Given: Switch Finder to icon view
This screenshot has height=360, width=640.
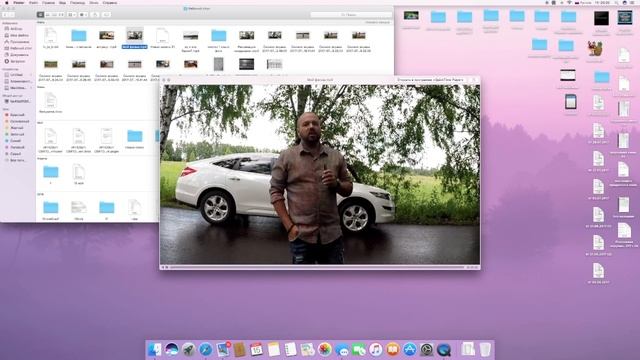Looking at the screenshot, I should (40, 15).
